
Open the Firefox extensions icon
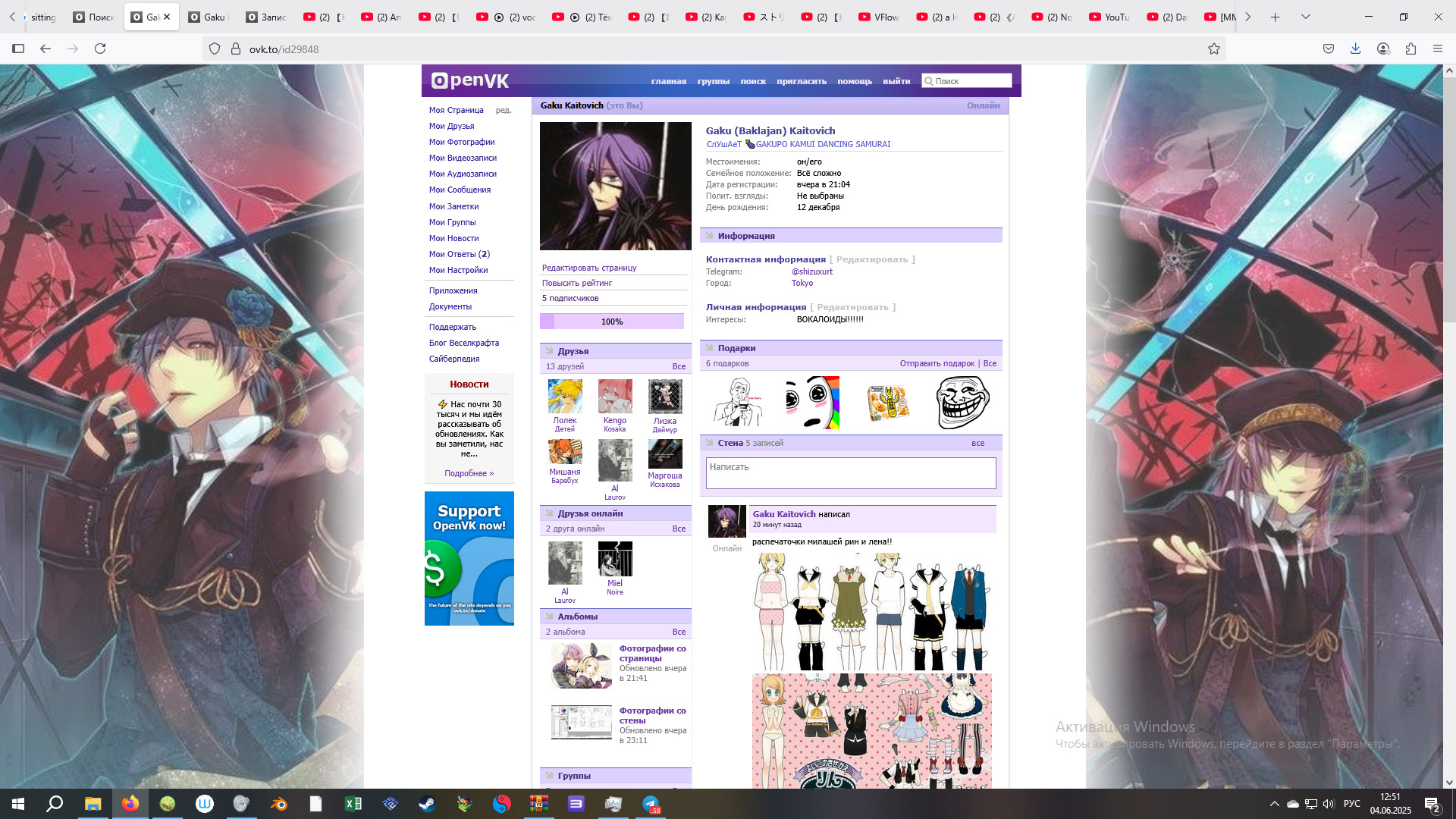1410,49
